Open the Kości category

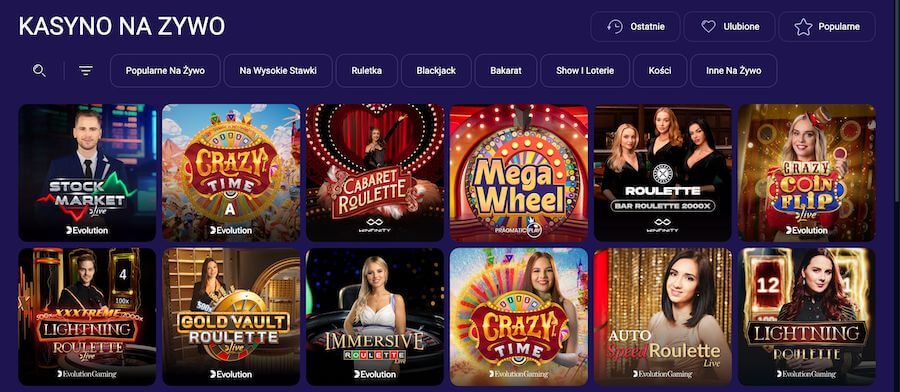point(660,71)
